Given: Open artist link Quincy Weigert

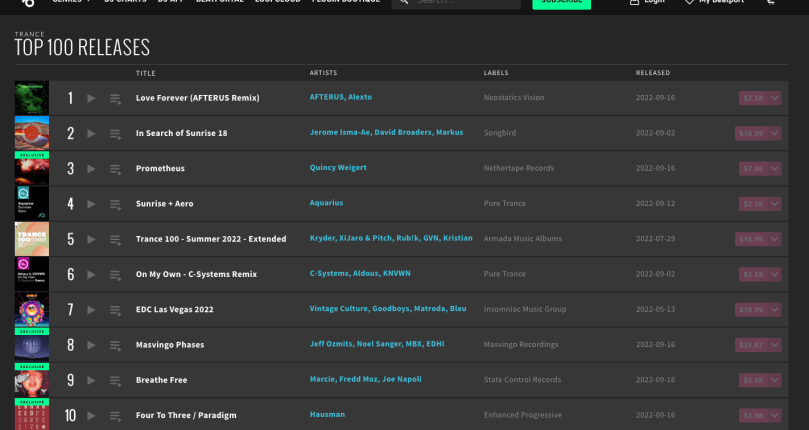Looking at the screenshot, I should 338,168.
